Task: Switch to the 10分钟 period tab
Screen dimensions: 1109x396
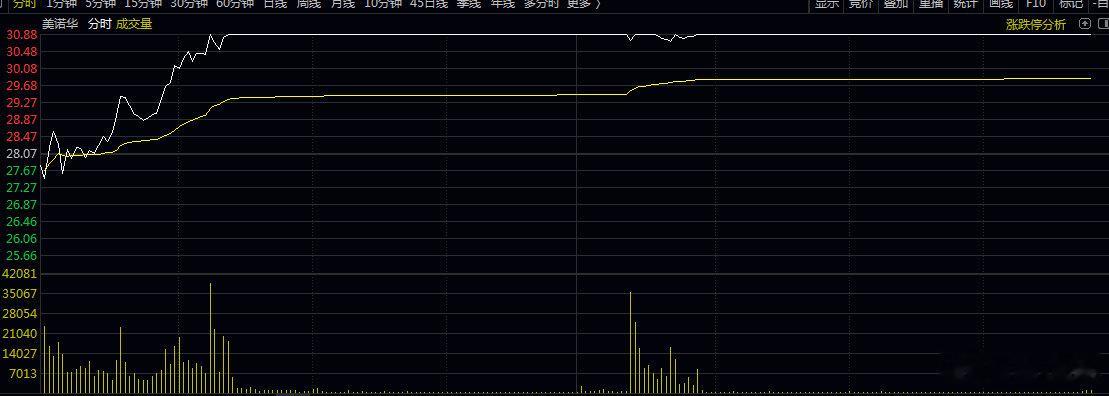Action: point(383,4)
